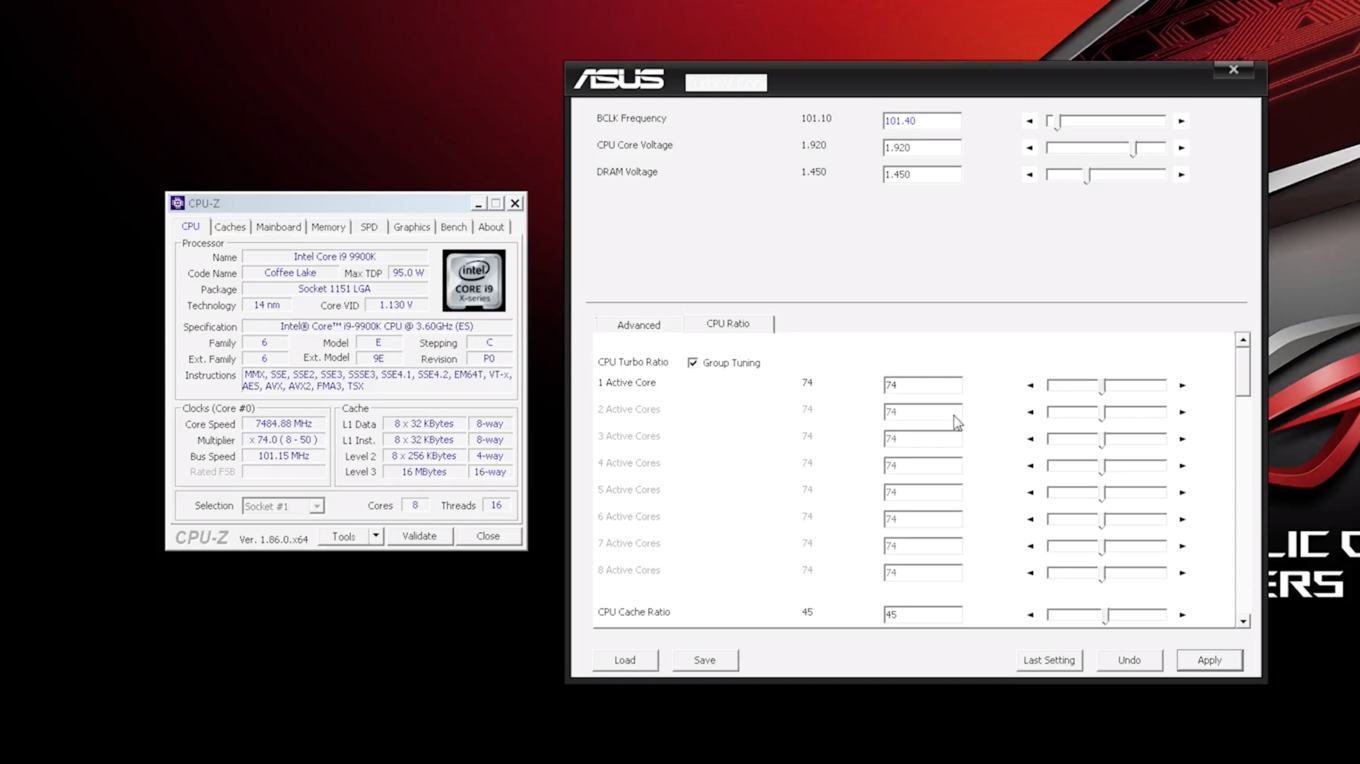Click the scroll up arrow of ratio list

pos(1243,340)
